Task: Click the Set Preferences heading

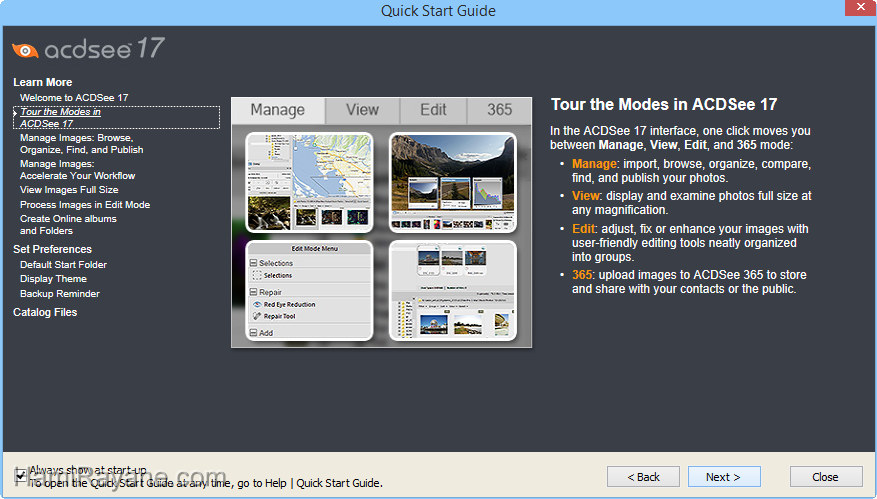Action: pos(52,249)
